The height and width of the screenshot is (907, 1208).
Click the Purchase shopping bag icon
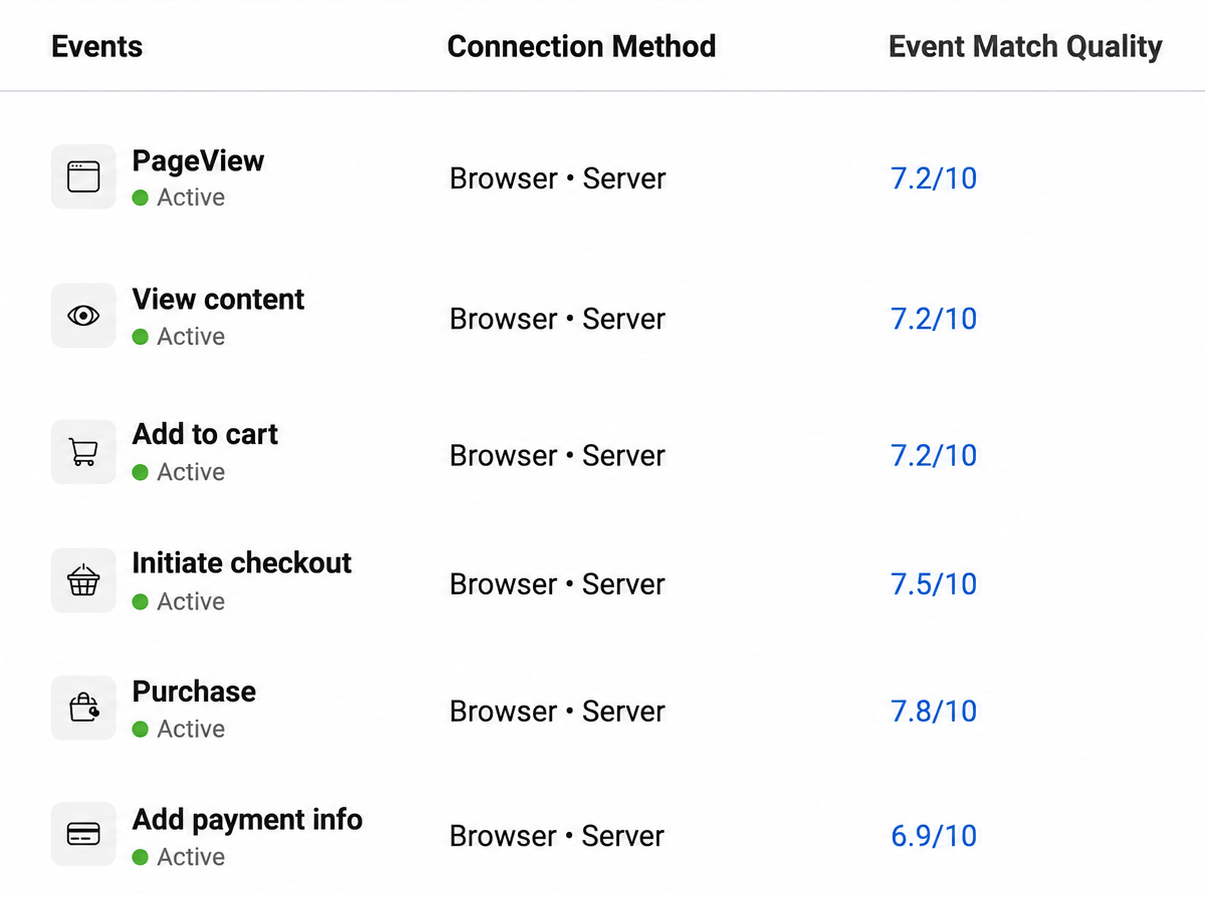(84, 708)
